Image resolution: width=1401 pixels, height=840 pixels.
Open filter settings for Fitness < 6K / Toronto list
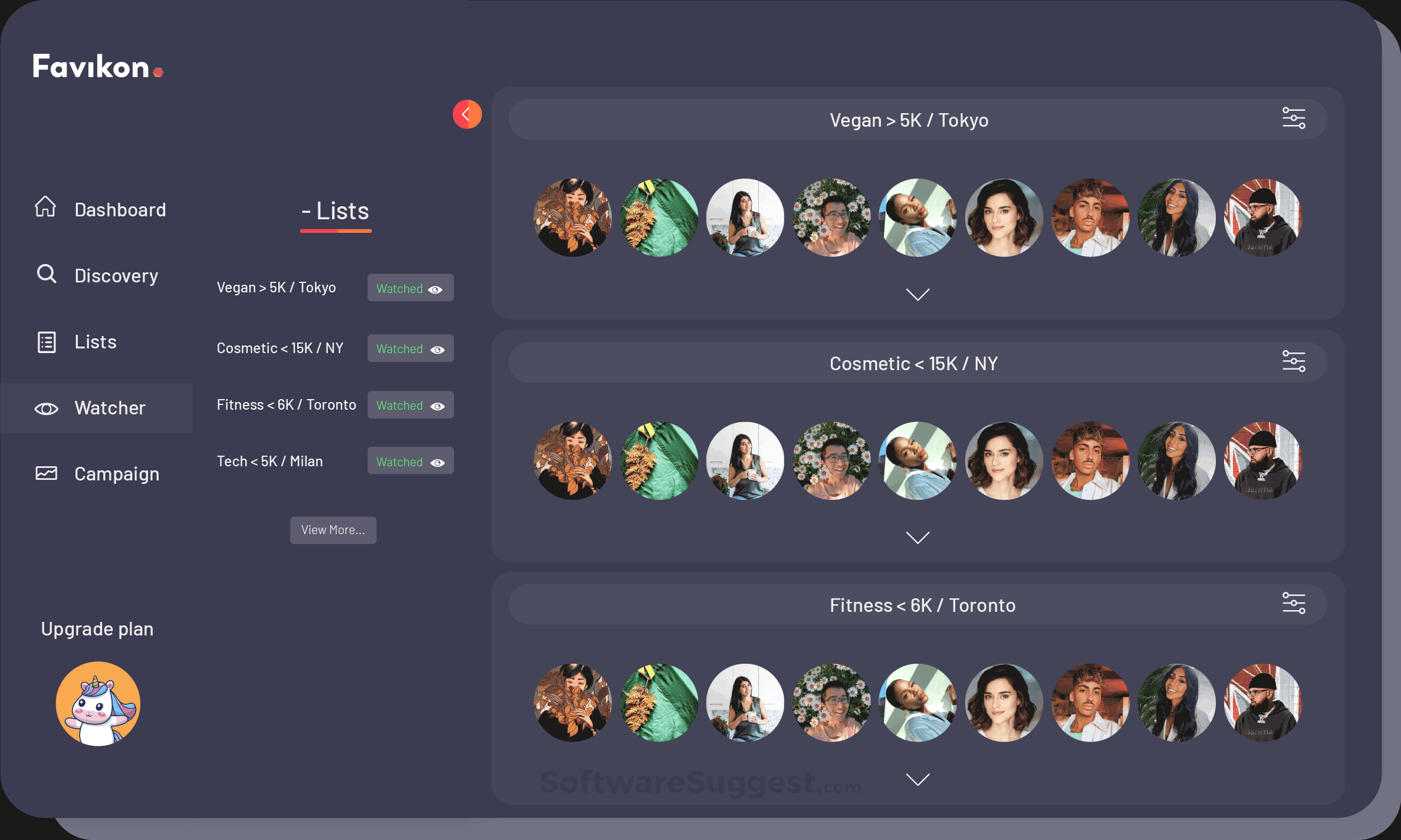click(x=1294, y=602)
